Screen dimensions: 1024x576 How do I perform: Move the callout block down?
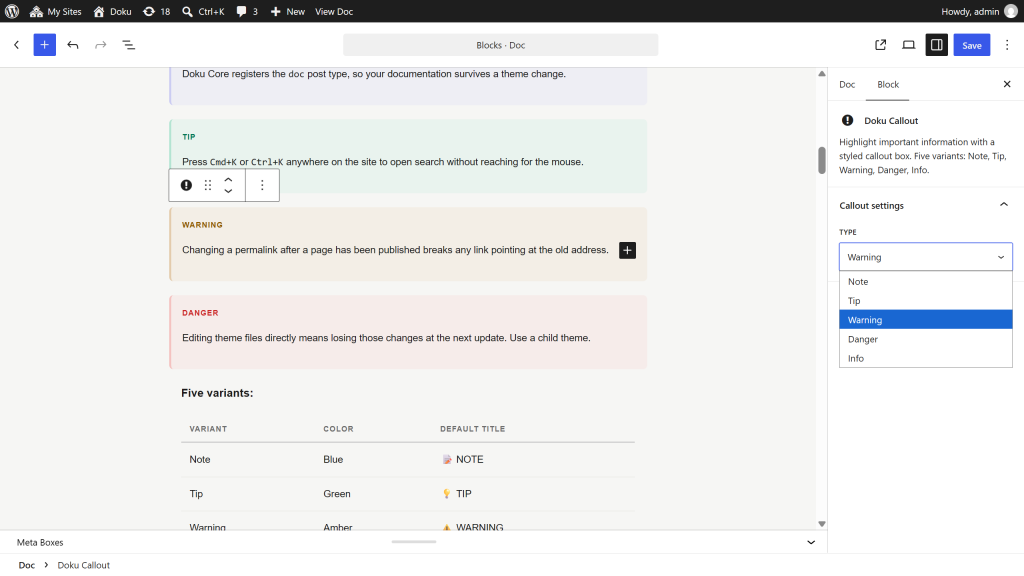pos(228,191)
